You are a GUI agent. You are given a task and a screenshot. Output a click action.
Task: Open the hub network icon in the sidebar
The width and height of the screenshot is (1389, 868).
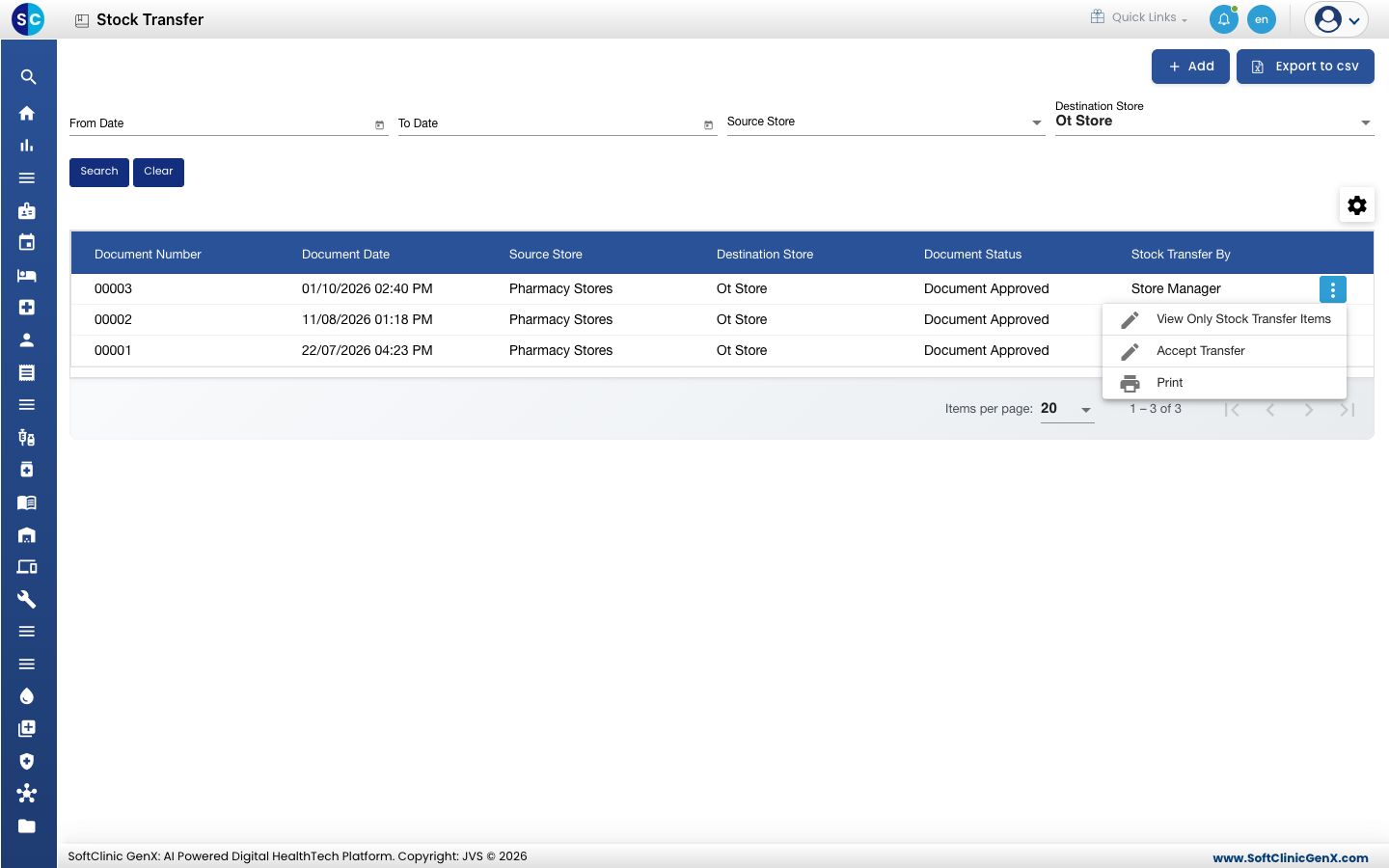(x=27, y=794)
